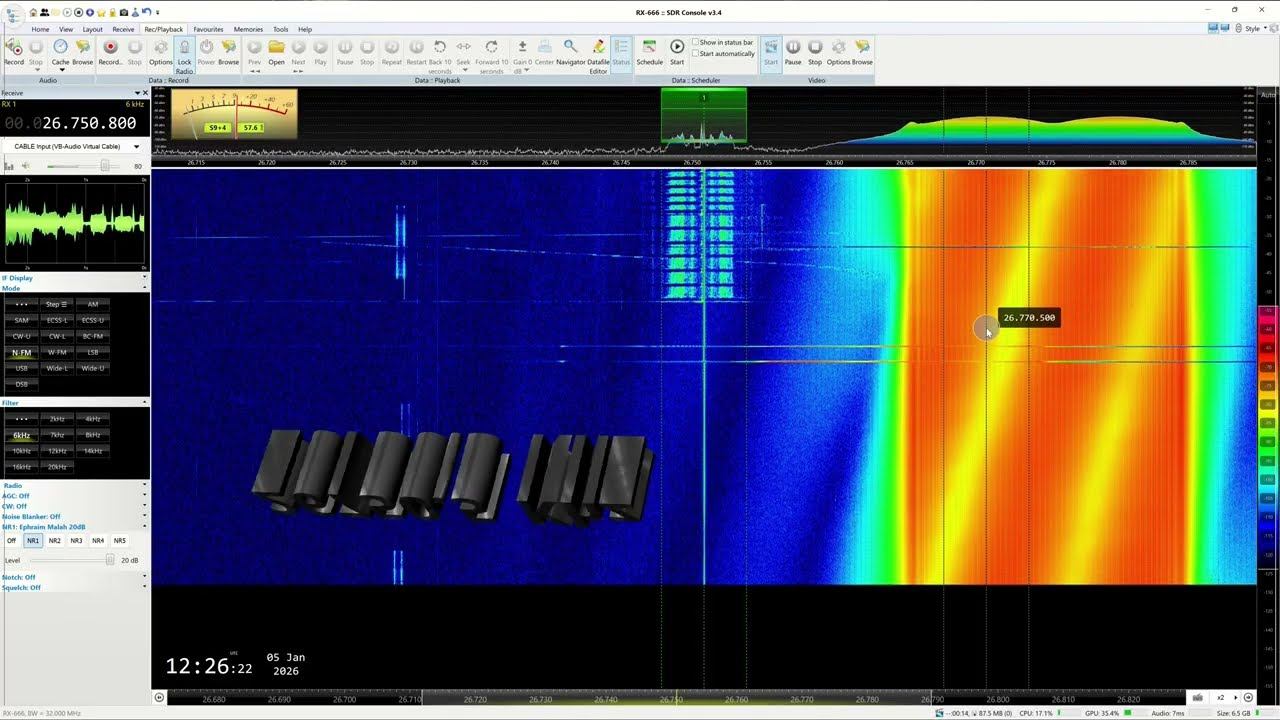Select the W-FM demodulation mode
1280x720 pixels.
click(57, 352)
